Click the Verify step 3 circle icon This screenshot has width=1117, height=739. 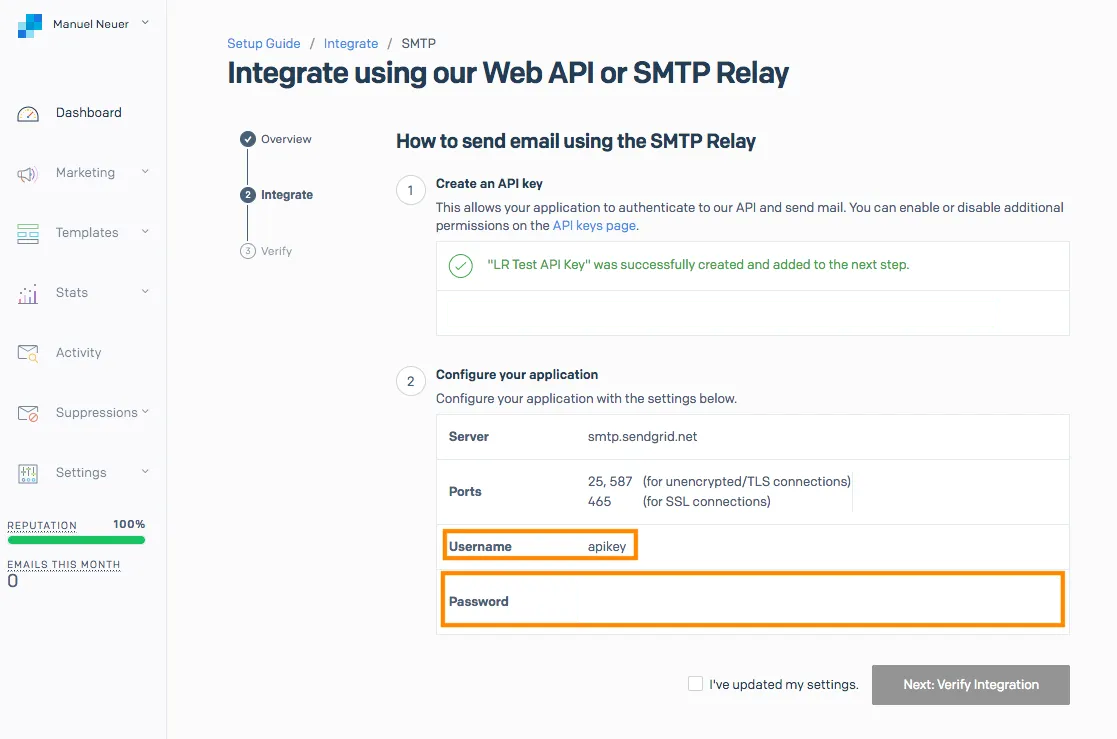248,251
